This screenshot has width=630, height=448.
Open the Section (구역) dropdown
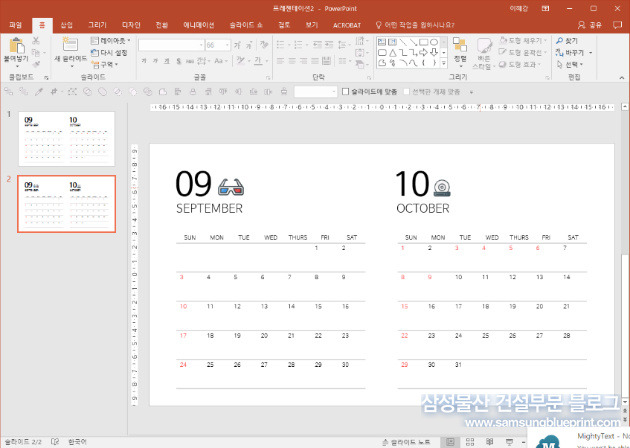(x=104, y=65)
